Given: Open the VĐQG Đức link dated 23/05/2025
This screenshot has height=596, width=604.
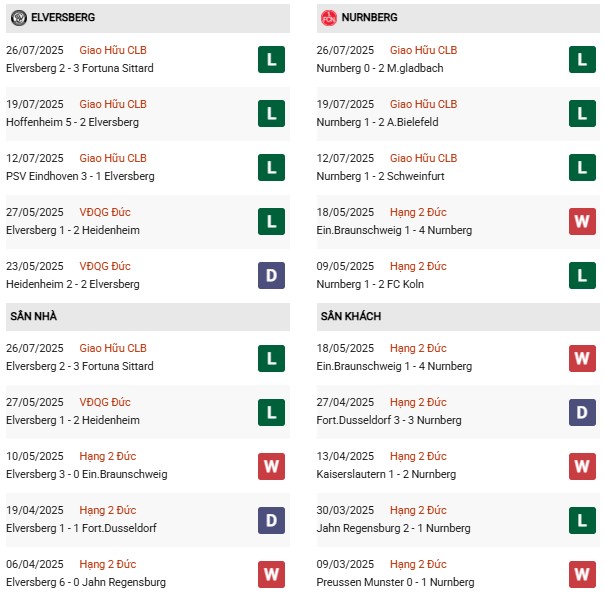Looking at the screenshot, I should pos(105,266).
